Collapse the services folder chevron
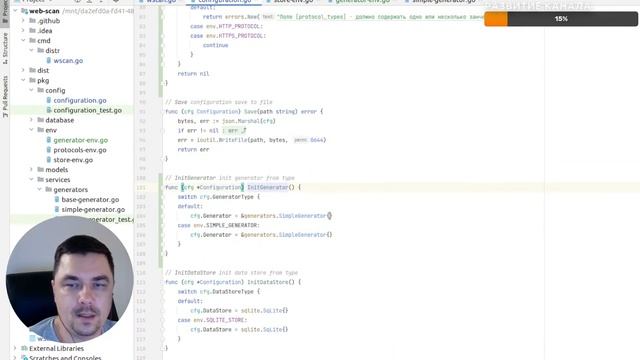The height and width of the screenshot is (360, 640). [x=31, y=180]
